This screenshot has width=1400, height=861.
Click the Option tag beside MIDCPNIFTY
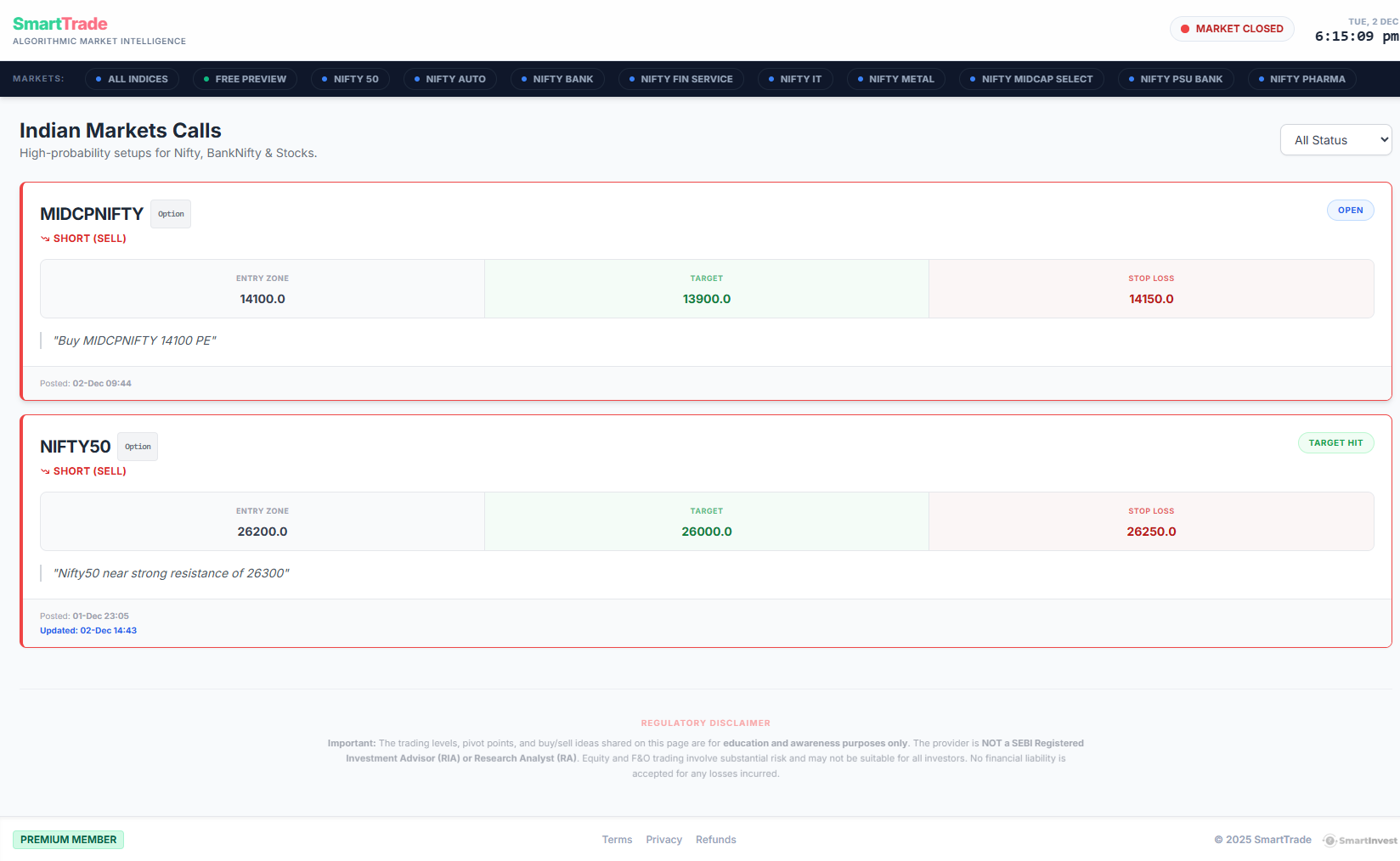click(x=171, y=214)
